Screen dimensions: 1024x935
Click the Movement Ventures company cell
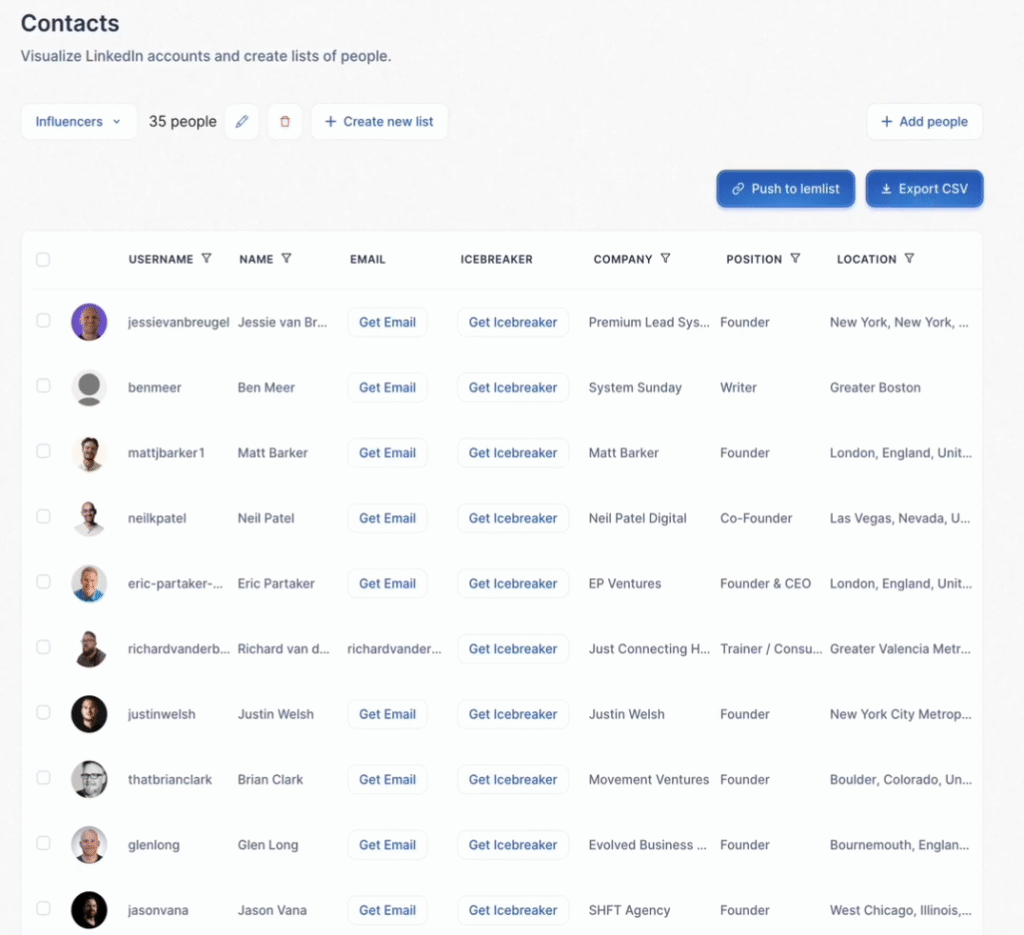click(x=648, y=779)
